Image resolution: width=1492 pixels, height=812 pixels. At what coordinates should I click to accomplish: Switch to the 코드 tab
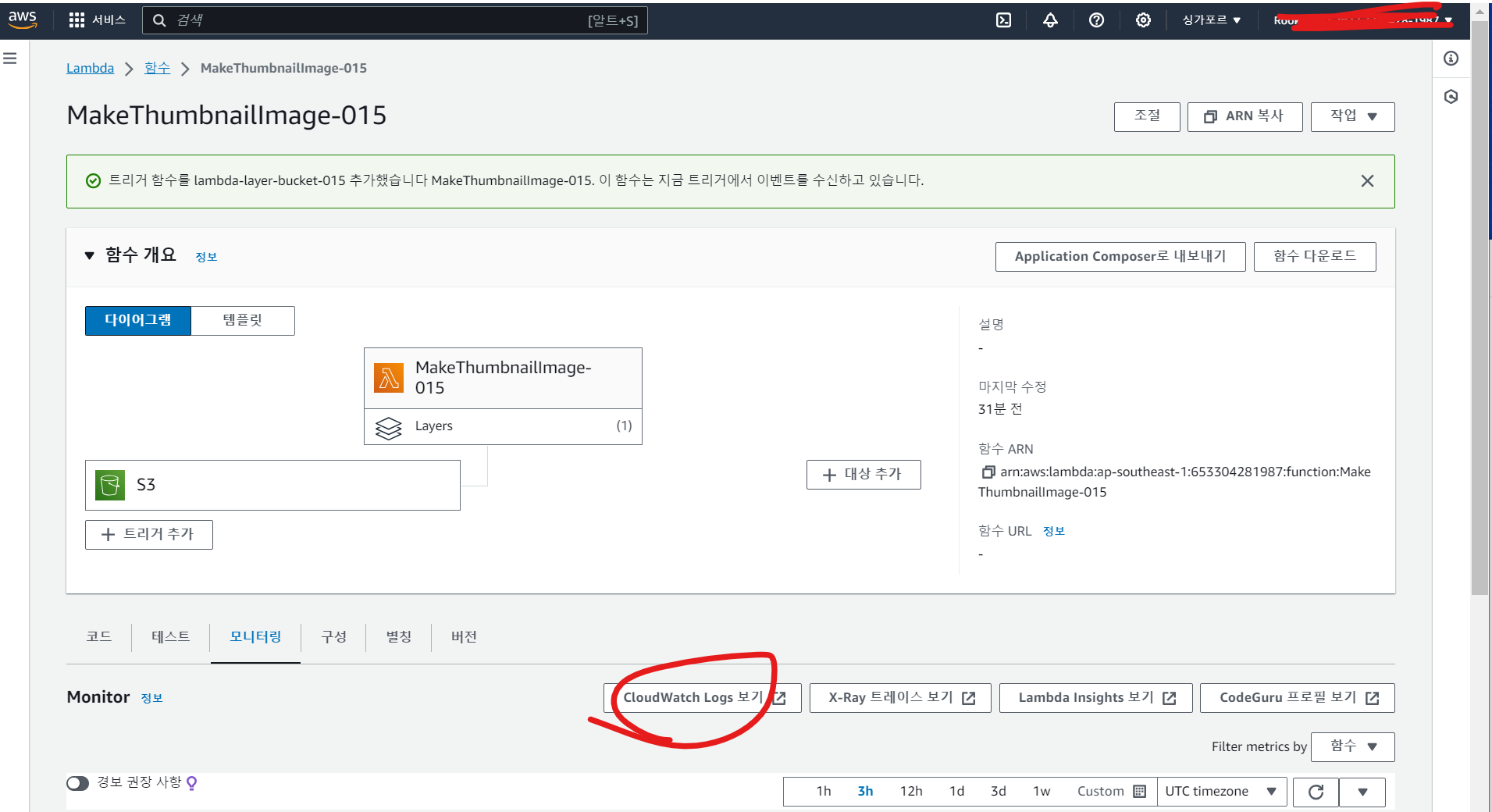click(99, 637)
